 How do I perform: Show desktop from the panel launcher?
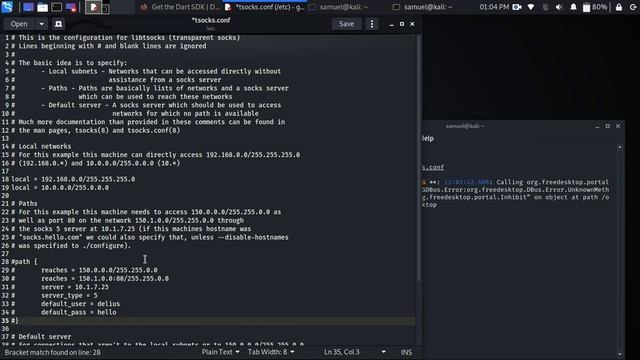[x=28, y=7]
